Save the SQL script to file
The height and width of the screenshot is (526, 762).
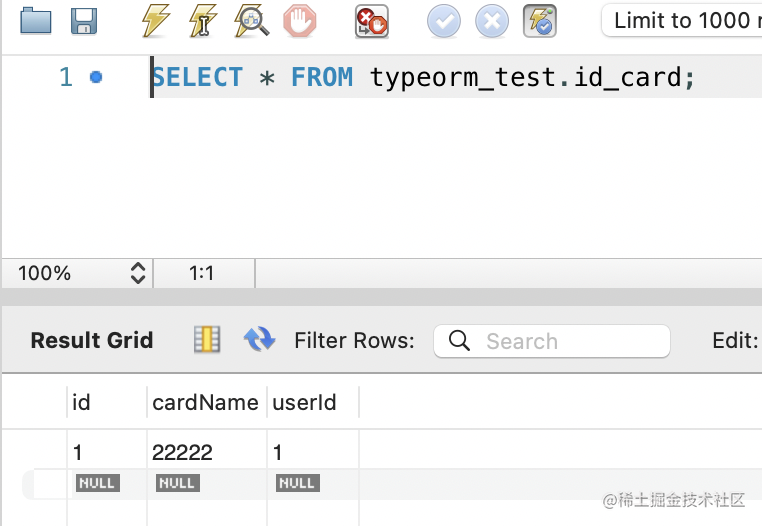pos(84,21)
